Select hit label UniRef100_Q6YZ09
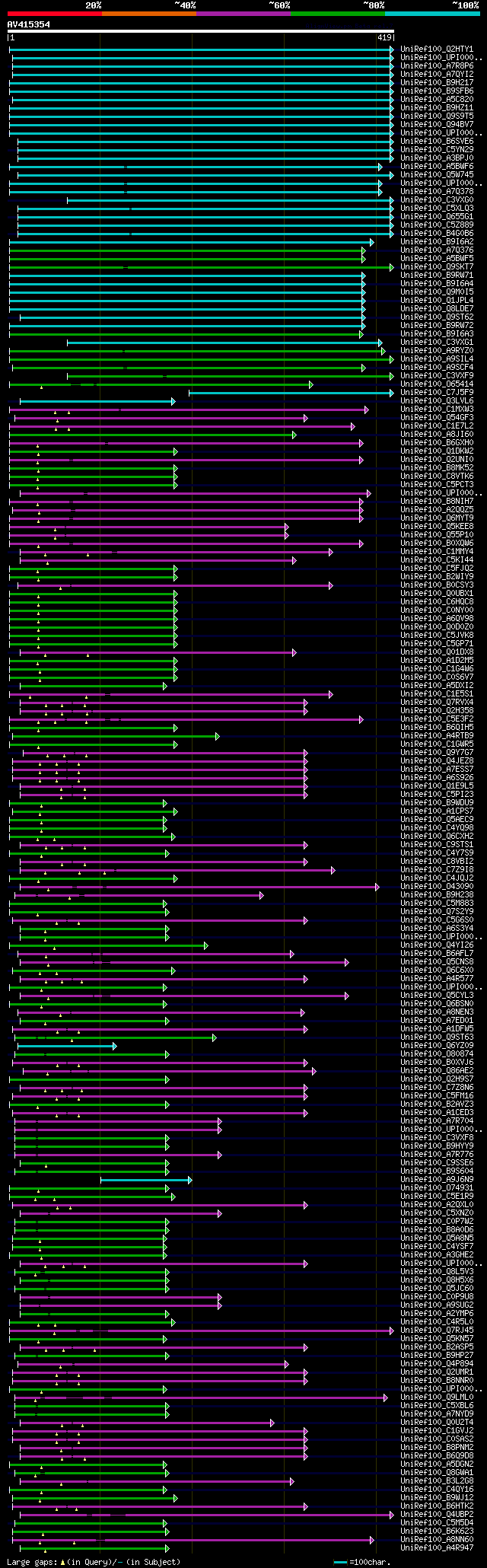This screenshot has width=487, height=1568. coord(437,1045)
